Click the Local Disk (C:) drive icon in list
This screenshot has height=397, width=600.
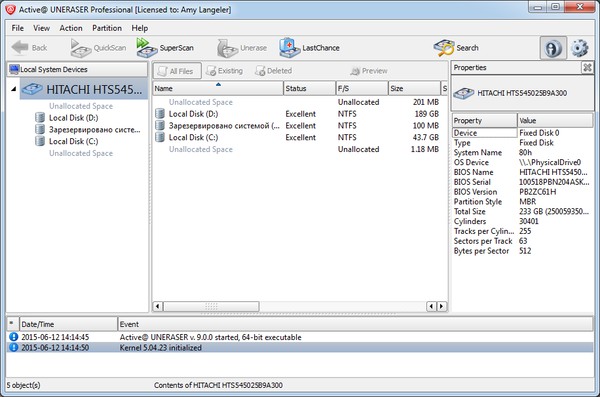(x=160, y=137)
